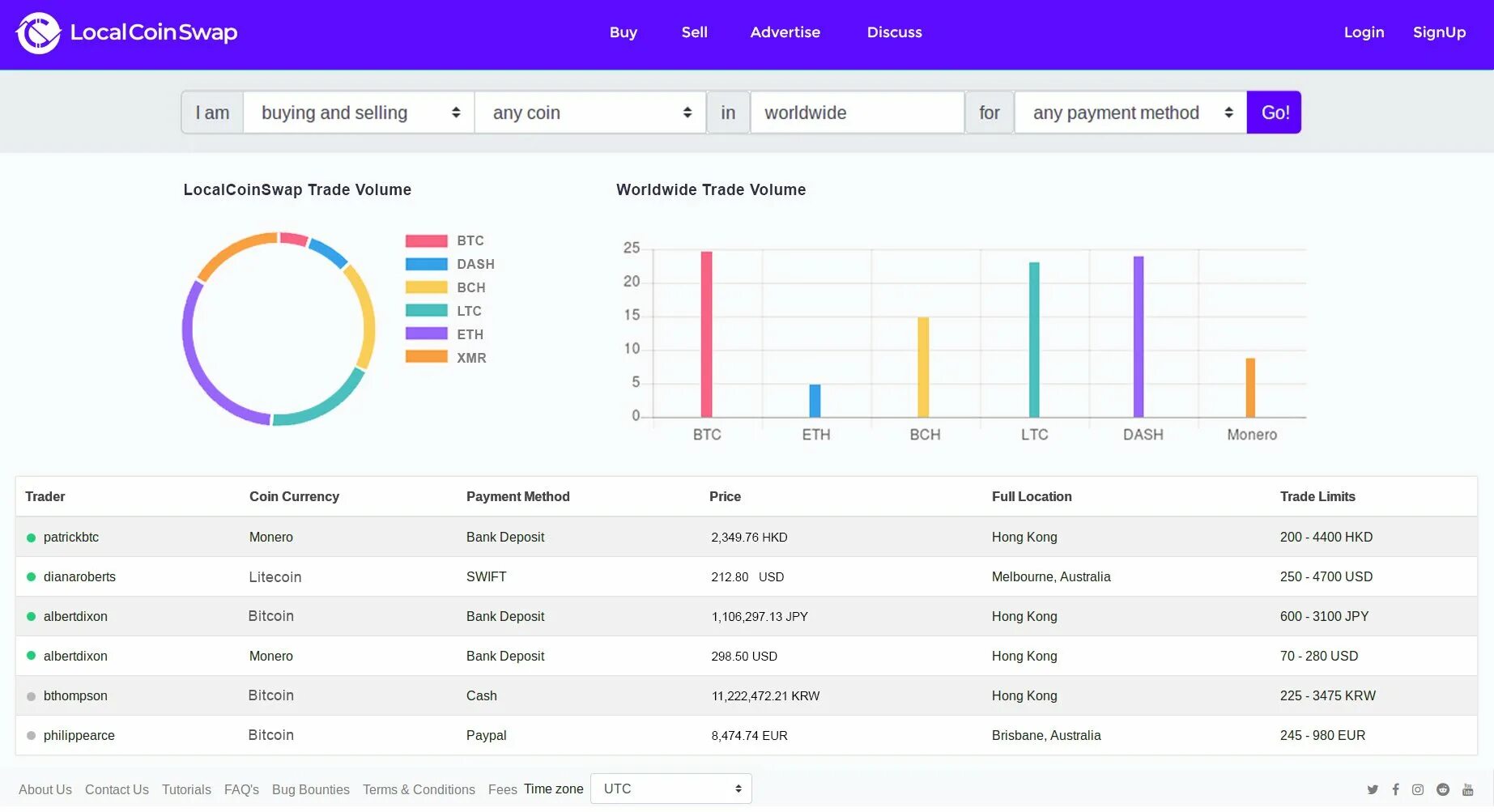The image size is (1494, 812).
Task: Toggle XMR in the trade volume legend
Action: coord(443,357)
